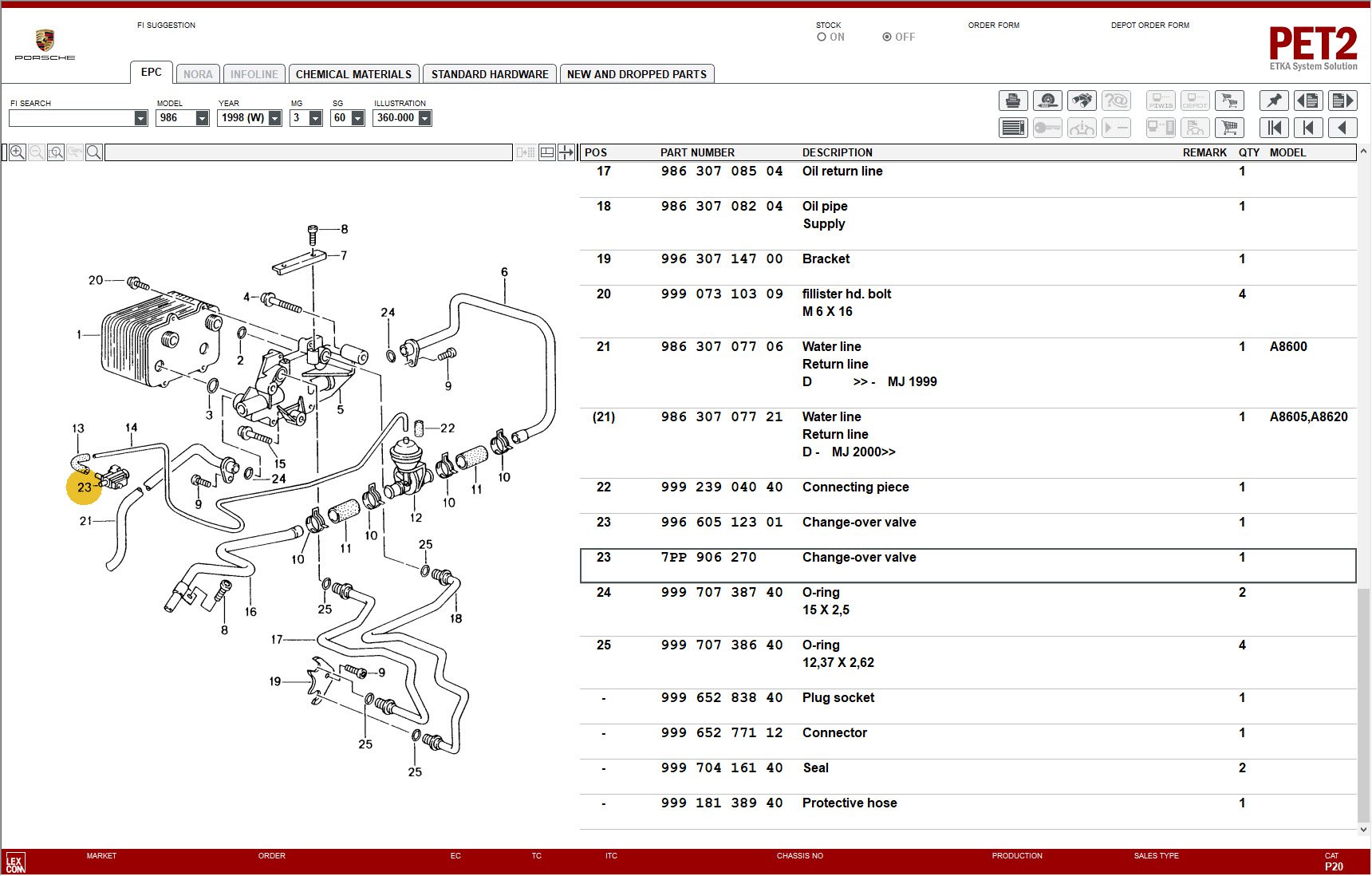Image resolution: width=1372 pixels, height=876 pixels.
Task: Select the row 996 307 147 00 Bracket
Action: (x=968, y=267)
